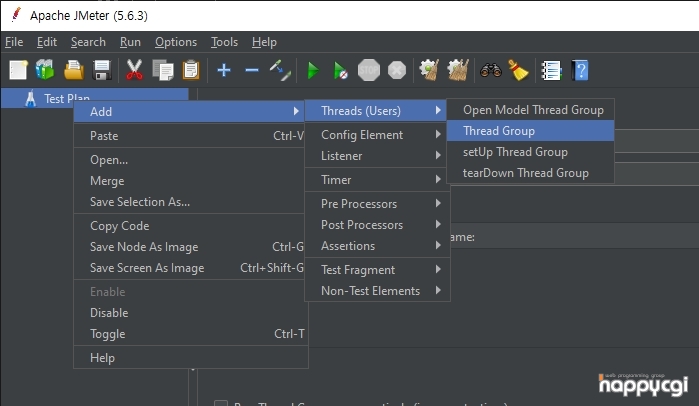699x406 pixels.
Task: Select the Test Plan tree node
Action: [x=95, y=98]
